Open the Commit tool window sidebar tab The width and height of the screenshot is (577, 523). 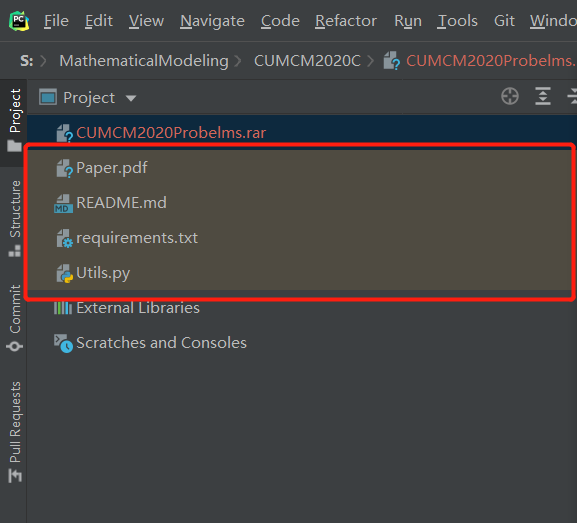15,318
